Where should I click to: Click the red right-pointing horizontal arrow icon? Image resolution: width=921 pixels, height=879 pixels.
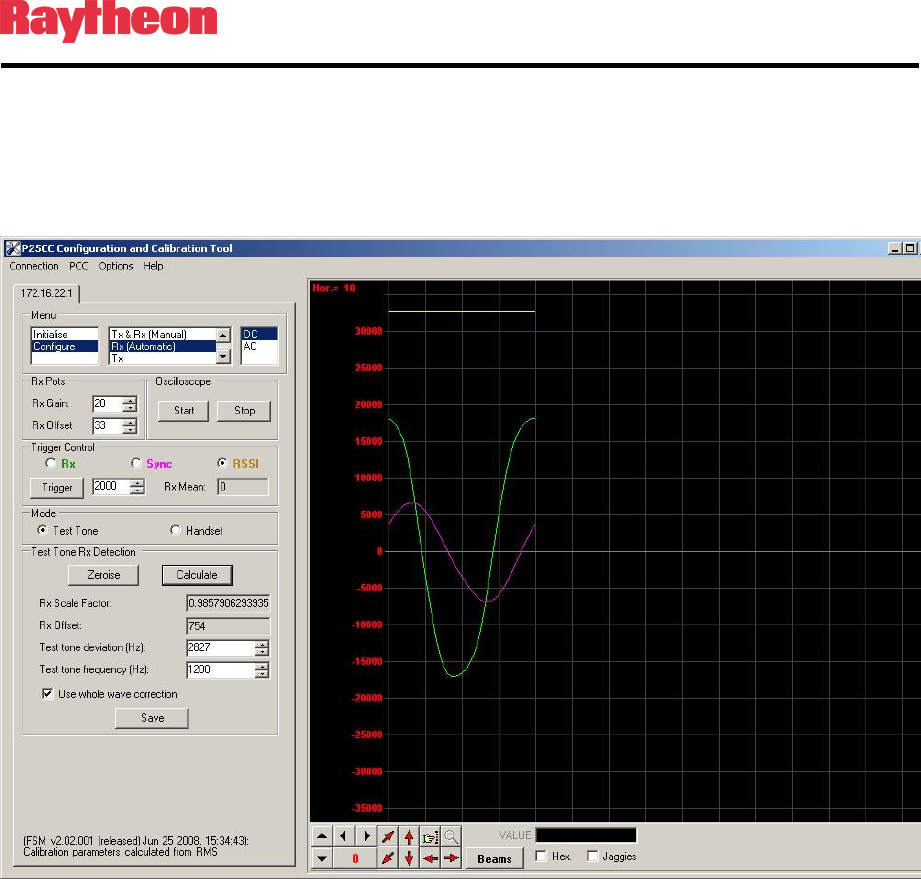pos(451,858)
